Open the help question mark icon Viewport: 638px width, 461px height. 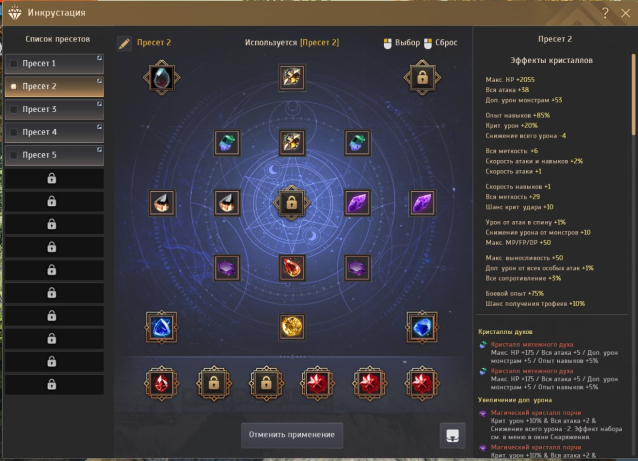[605, 13]
